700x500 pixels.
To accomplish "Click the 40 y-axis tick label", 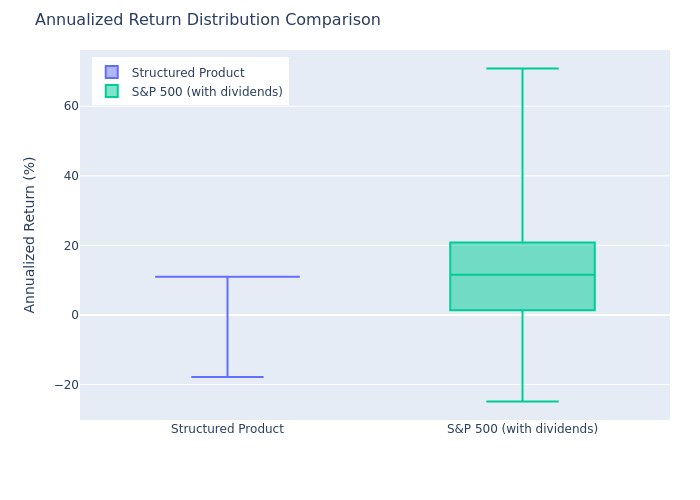I will [x=71, y=176].
